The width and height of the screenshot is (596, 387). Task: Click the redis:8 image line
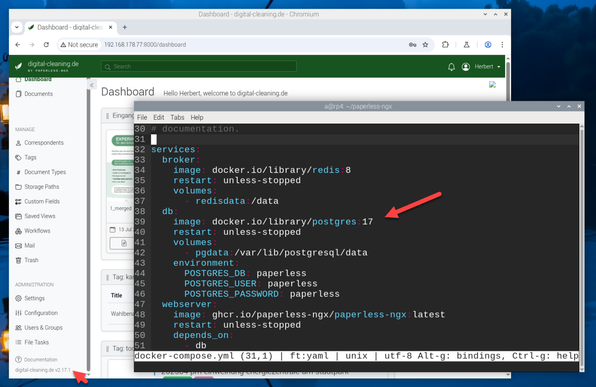tap(262, 170)
